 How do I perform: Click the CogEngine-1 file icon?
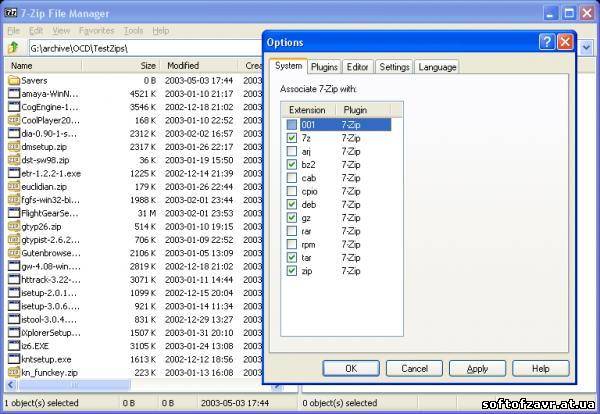click(14, 107)
